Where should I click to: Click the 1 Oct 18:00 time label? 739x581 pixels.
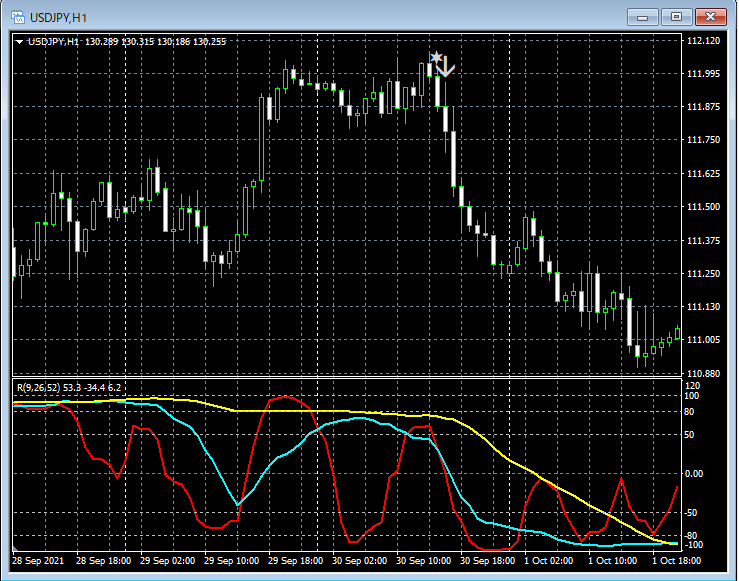[676, 561]
